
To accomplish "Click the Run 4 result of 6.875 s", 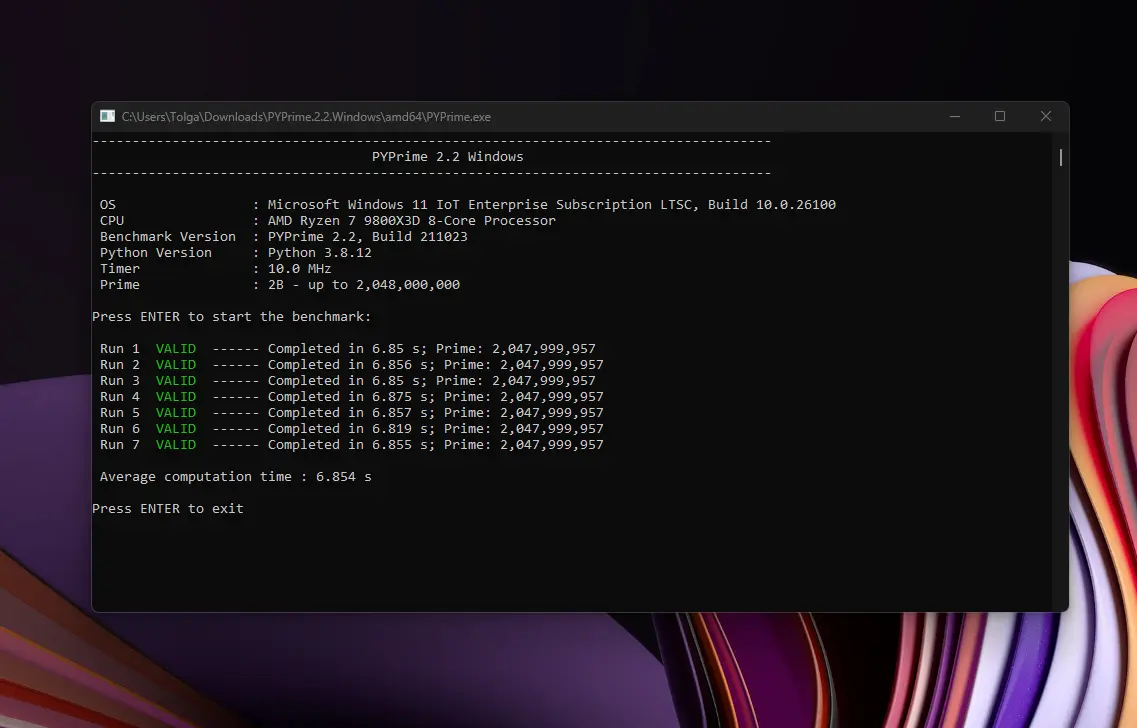I will click(352, 397).
